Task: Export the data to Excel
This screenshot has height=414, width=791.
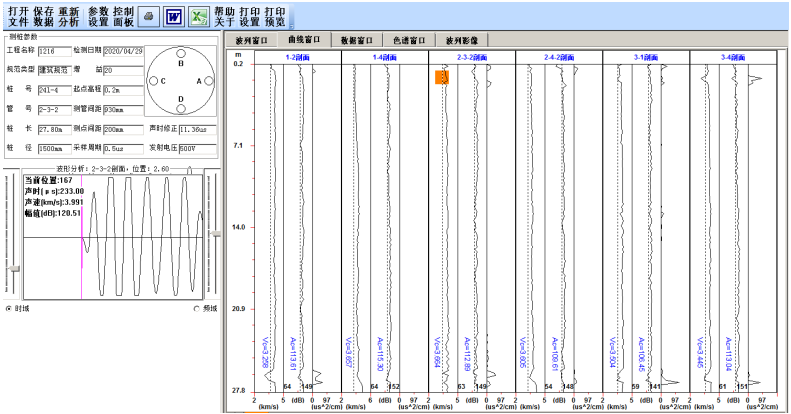Action: 199,17
